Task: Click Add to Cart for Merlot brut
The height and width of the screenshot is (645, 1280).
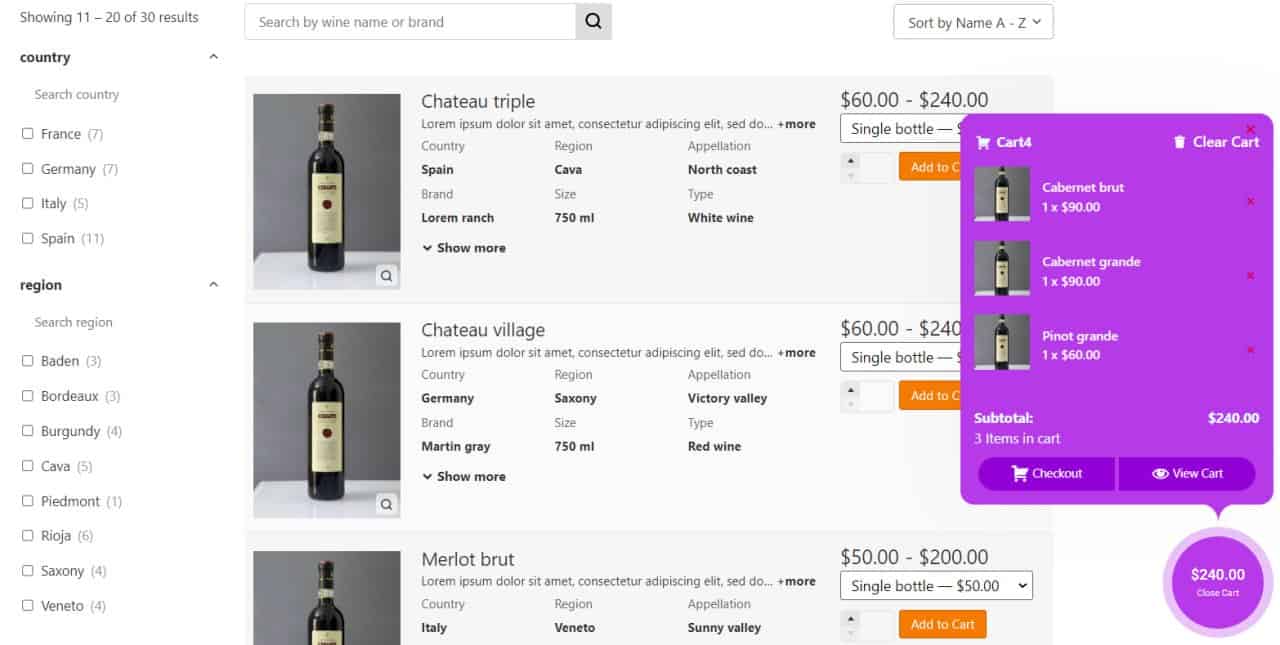Action: (x=941, y=623)
